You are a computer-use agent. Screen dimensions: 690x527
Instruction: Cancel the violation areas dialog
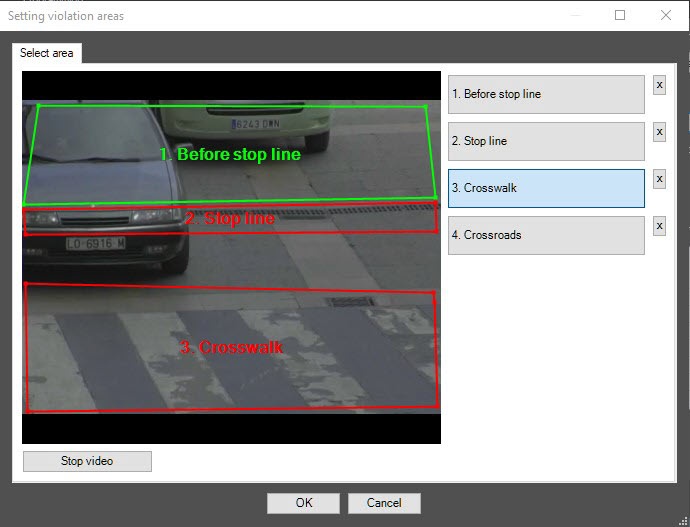click(x=384, y=503)
